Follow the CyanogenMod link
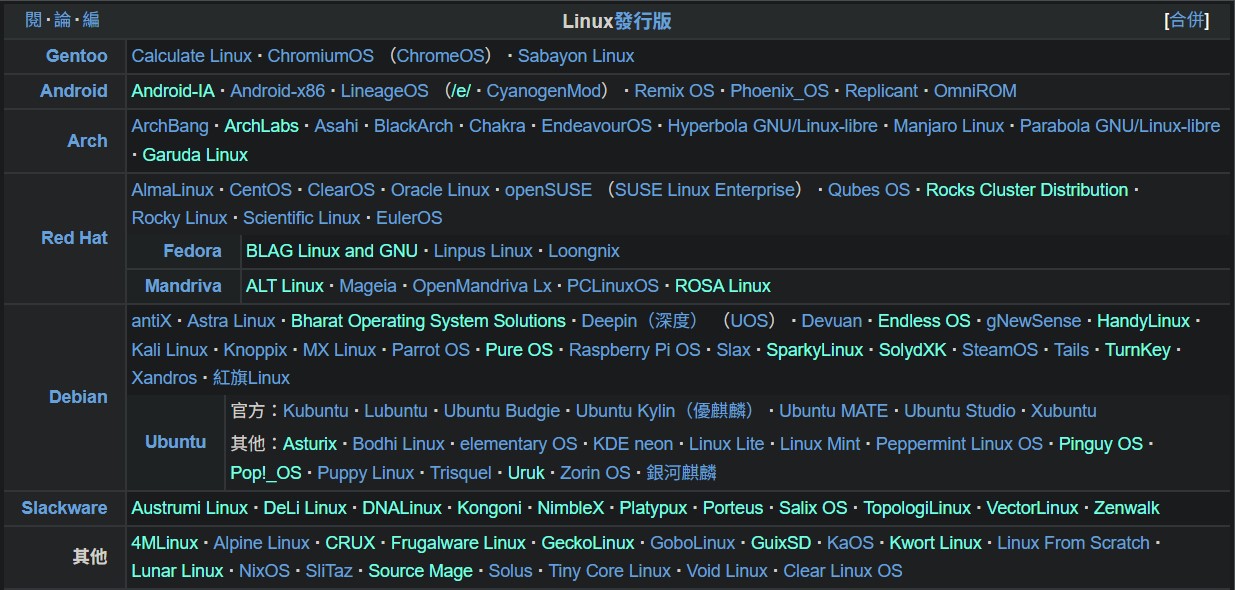This screenshot has height=590, width=1235. pos(545,91)
